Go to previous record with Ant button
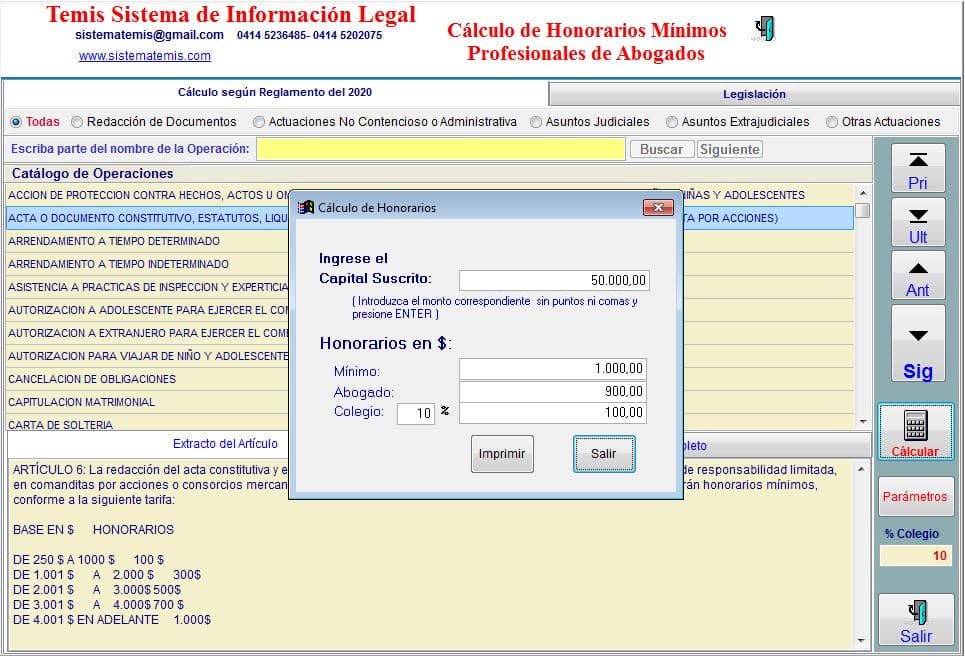This screenshot has width=965, height=656. pos(917,277)
